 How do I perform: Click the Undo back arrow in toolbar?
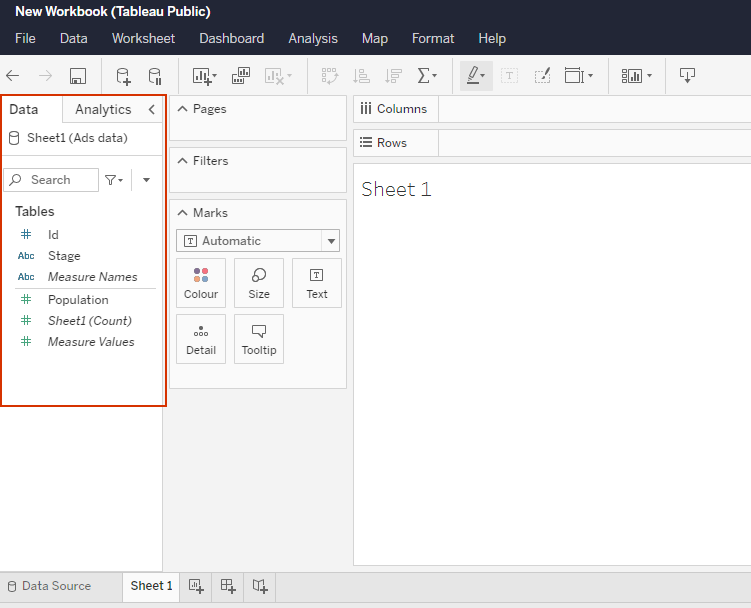(x=12, y=76)
